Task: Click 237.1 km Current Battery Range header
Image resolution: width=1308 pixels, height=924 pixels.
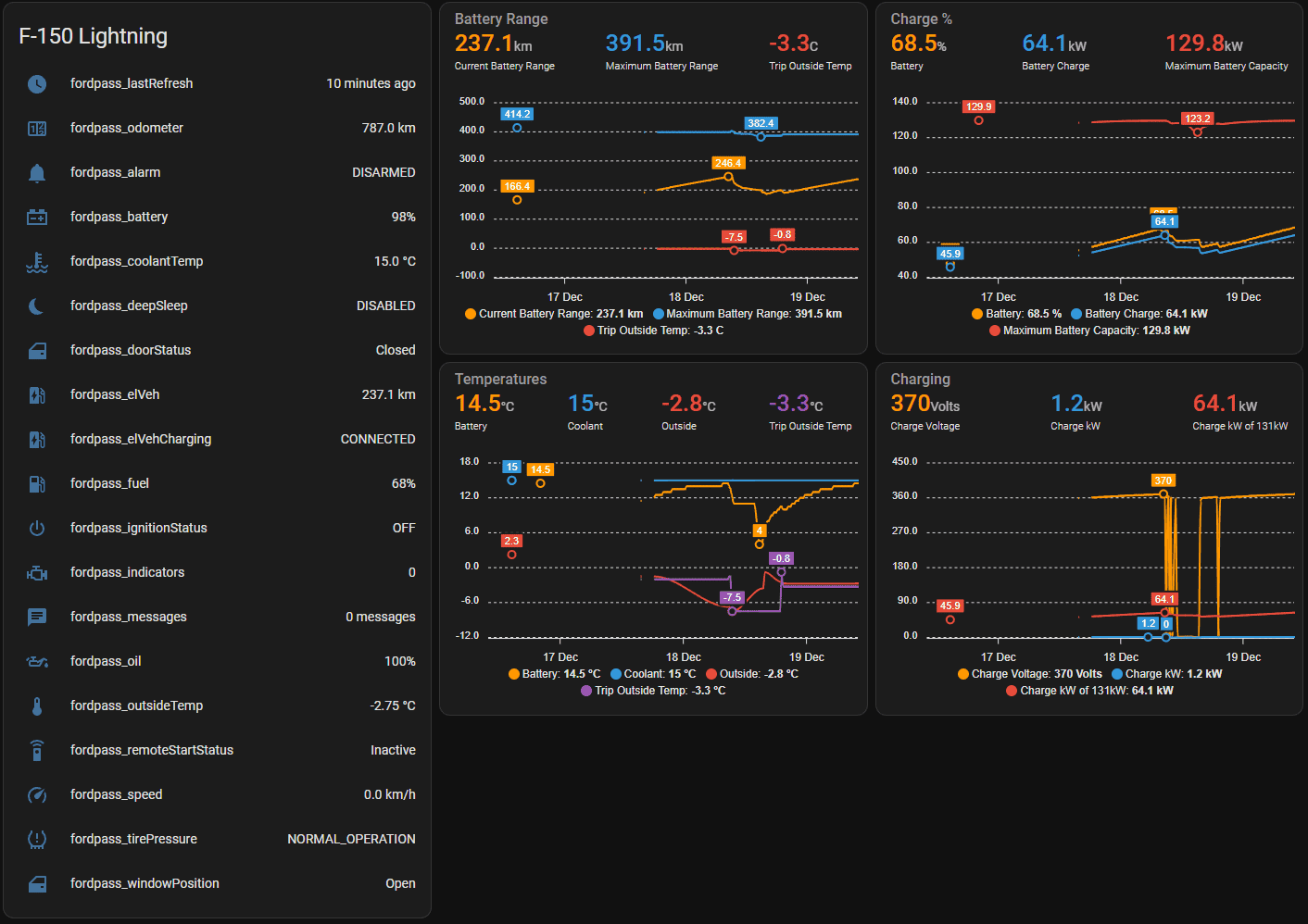Action: tap(494, 44)
